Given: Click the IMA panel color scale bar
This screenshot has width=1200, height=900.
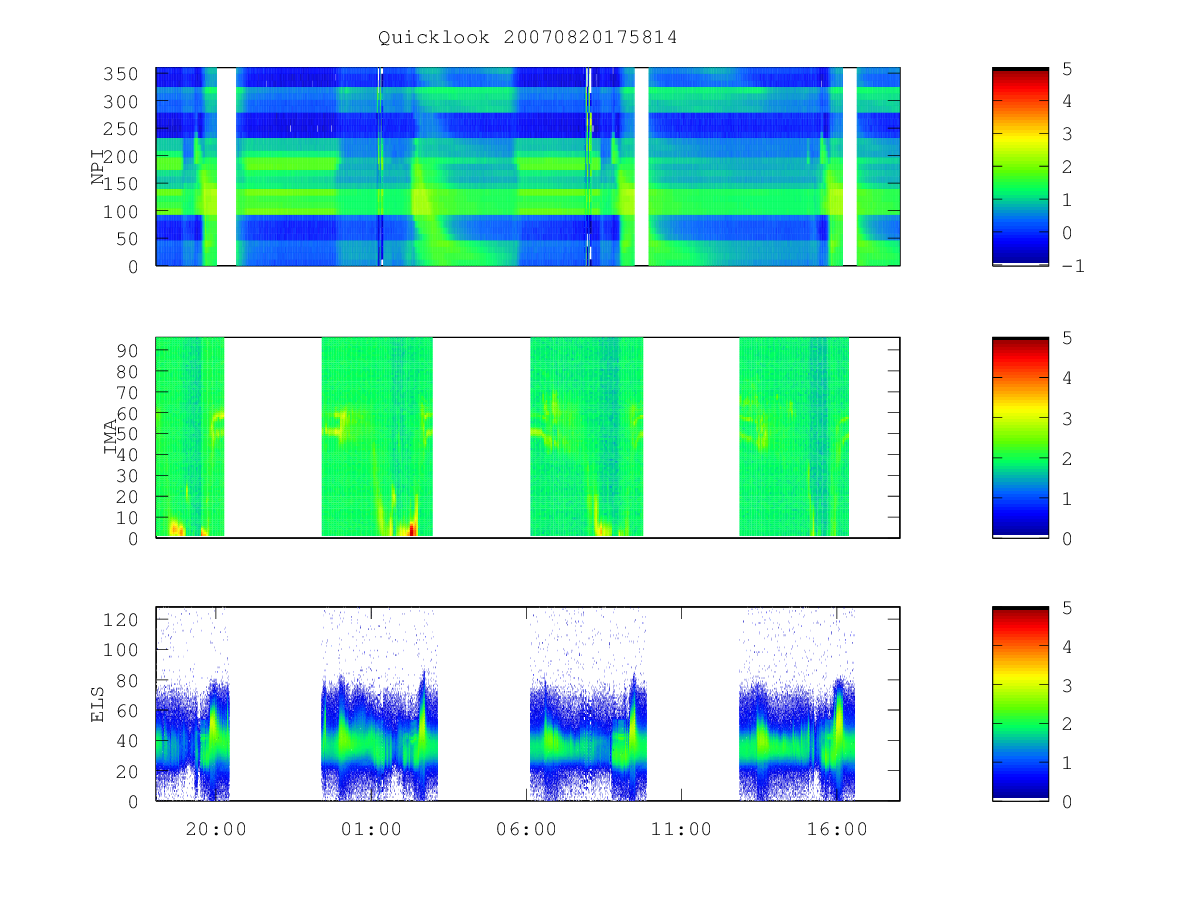Looking at the screenshot, I should coord(1020,437).
